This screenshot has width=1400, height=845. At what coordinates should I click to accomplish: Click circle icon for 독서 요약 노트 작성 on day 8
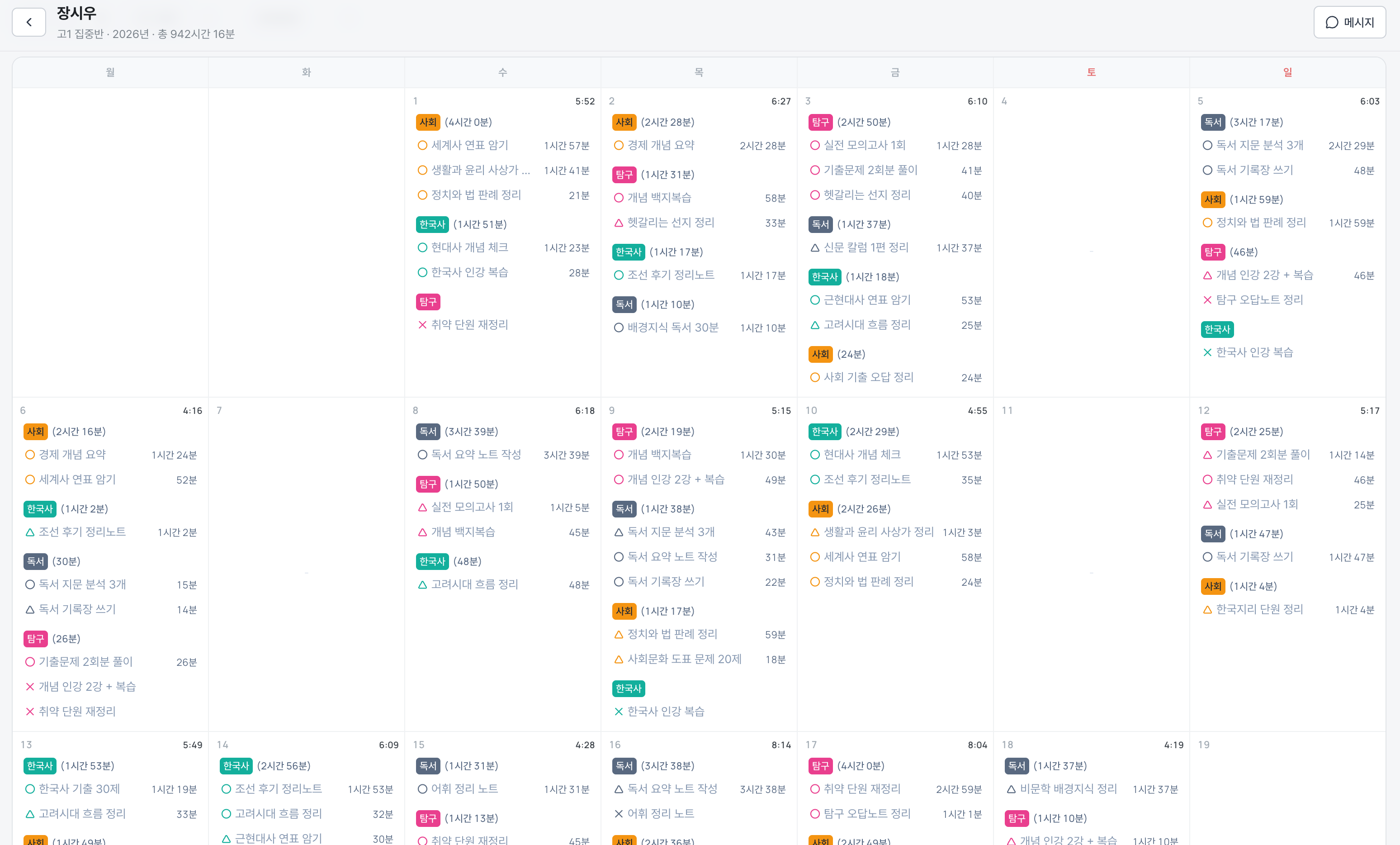coord(422,455)
